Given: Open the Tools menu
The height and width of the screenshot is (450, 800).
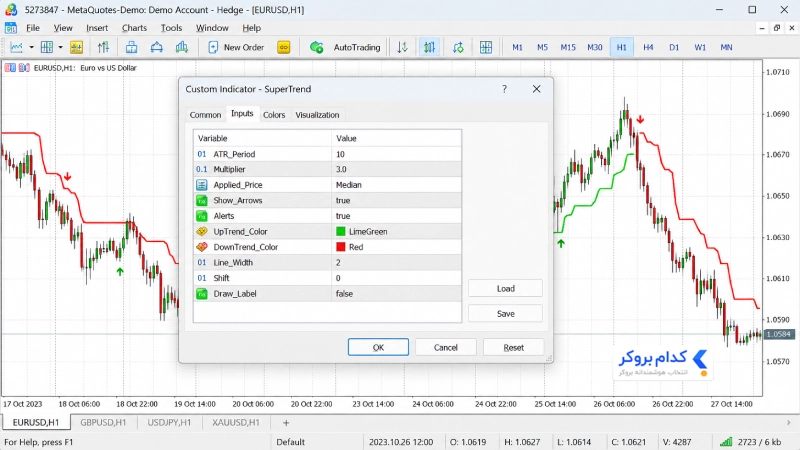Looking at the screenshot, I should [x=171, y=28].
